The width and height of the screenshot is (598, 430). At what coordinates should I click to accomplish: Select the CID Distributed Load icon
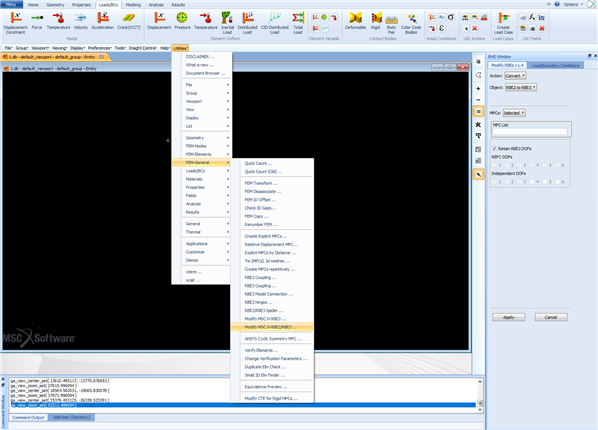(275, 23)
